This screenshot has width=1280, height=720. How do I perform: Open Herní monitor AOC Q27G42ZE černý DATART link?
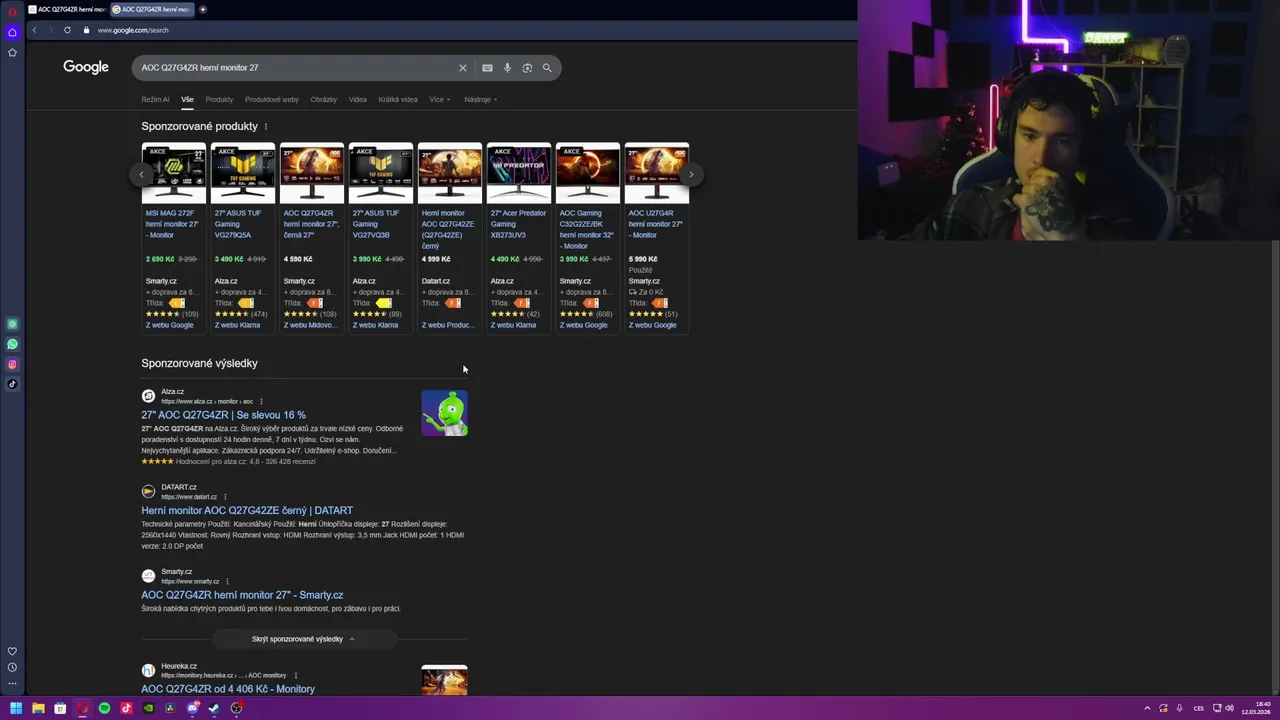(x=247, y=510)
